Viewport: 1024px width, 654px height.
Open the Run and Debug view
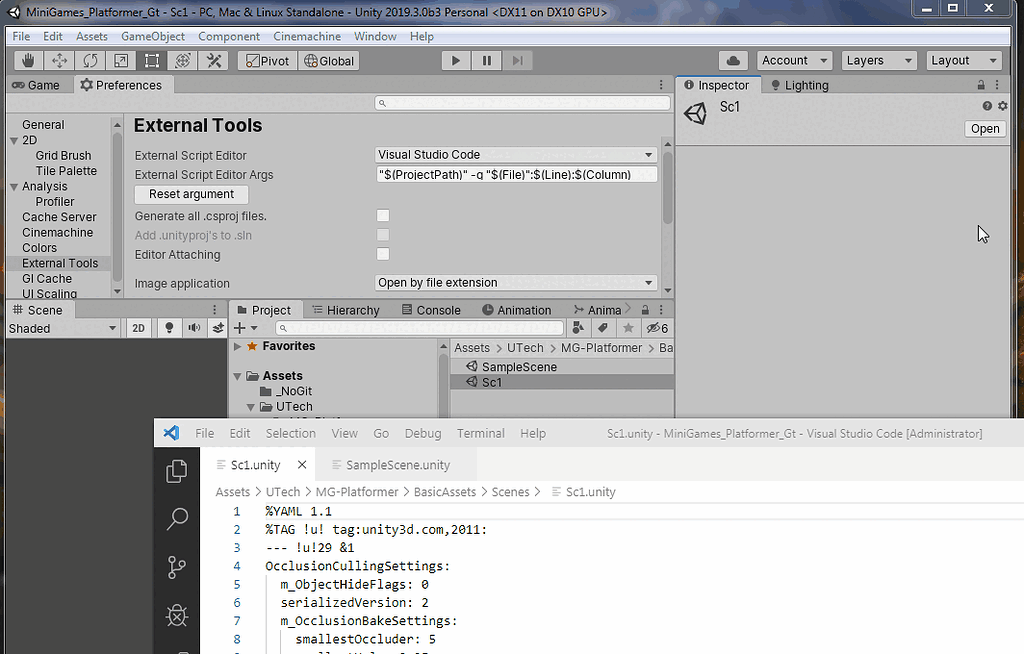pyautogui.click(x=177, y=616)
